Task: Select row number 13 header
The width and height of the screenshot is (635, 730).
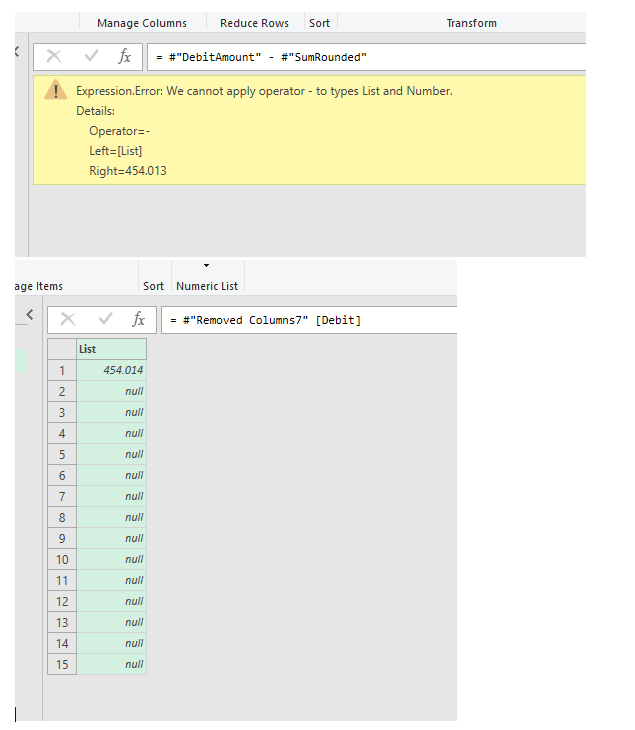Action: click(x=62, y=622)
